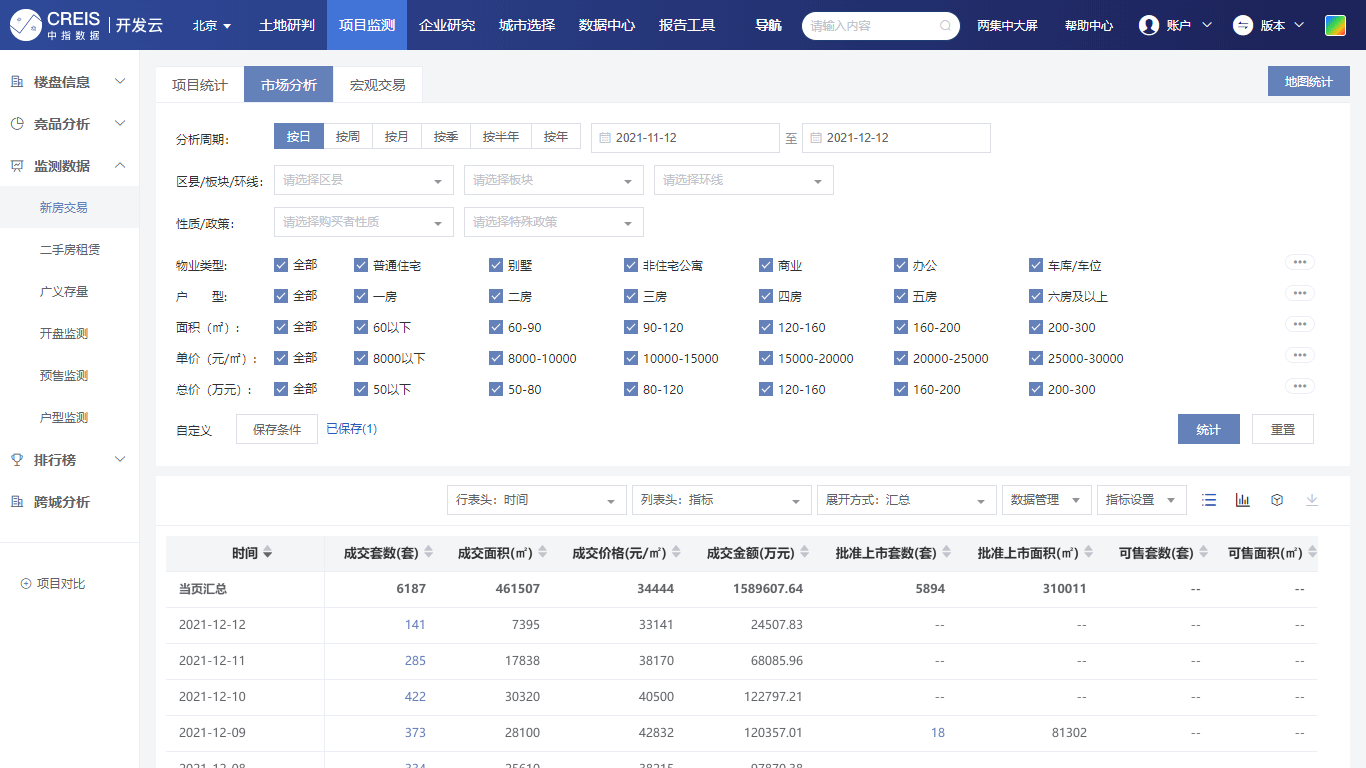1366x768 pixels.
Task: Open the 请选择区县 district dropdown
Action: coord(363,181)
